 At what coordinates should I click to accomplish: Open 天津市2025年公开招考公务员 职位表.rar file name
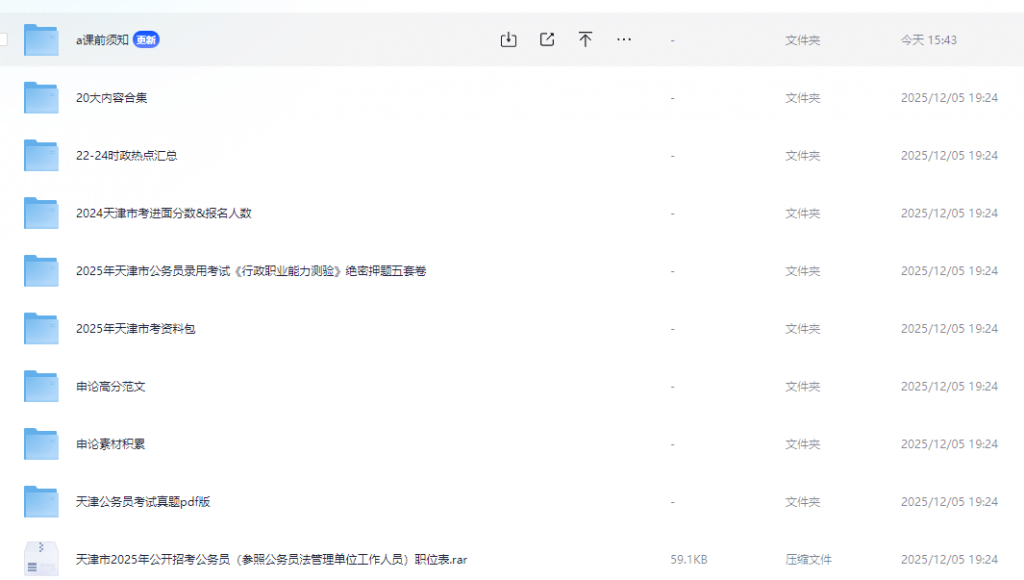point(271,560)
